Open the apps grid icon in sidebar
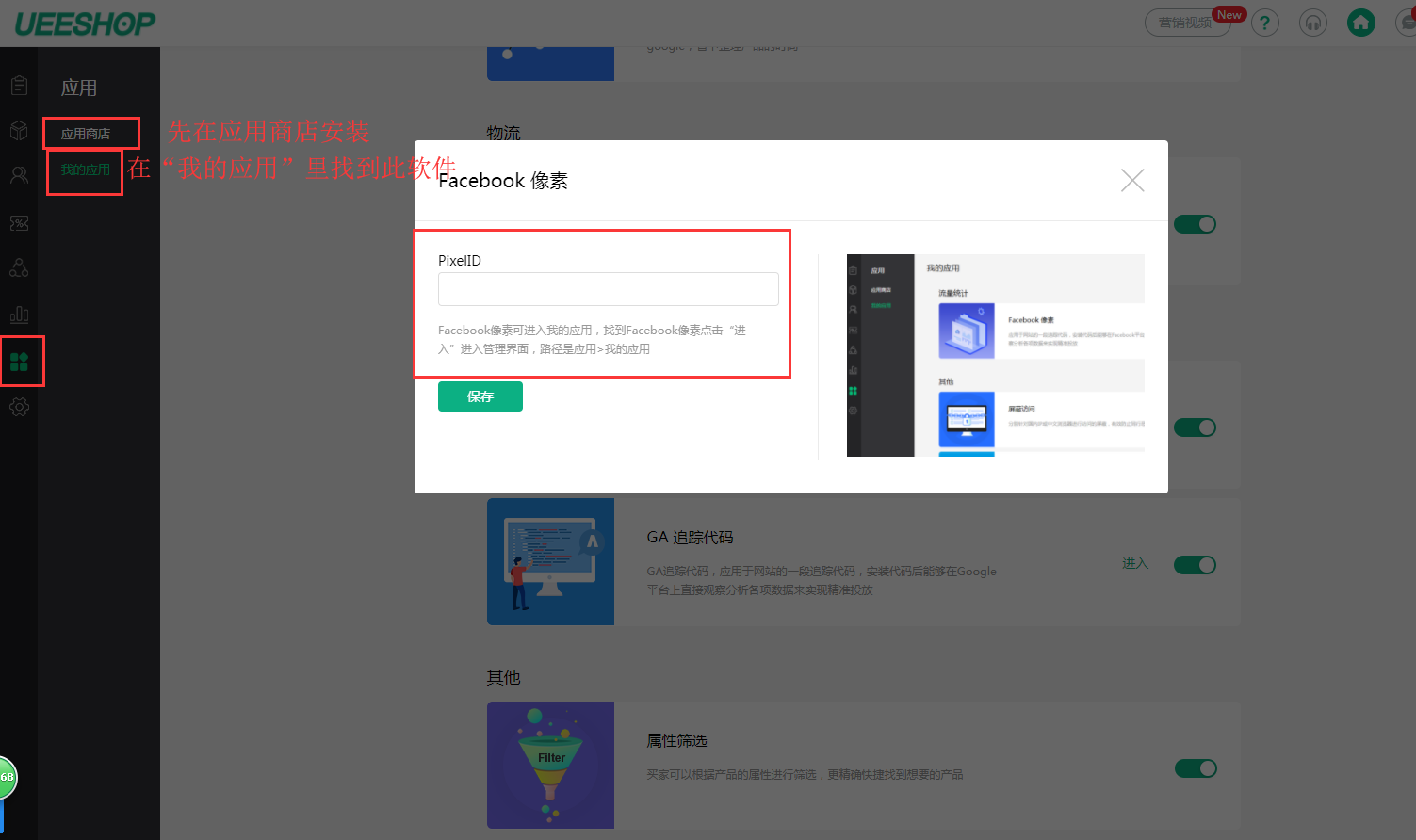 point(19,362)
